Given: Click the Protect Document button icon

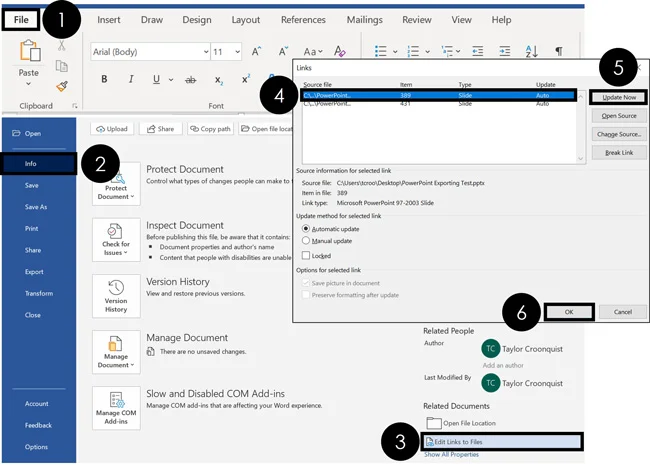Looking at the screenshot, I should (116, 184).
